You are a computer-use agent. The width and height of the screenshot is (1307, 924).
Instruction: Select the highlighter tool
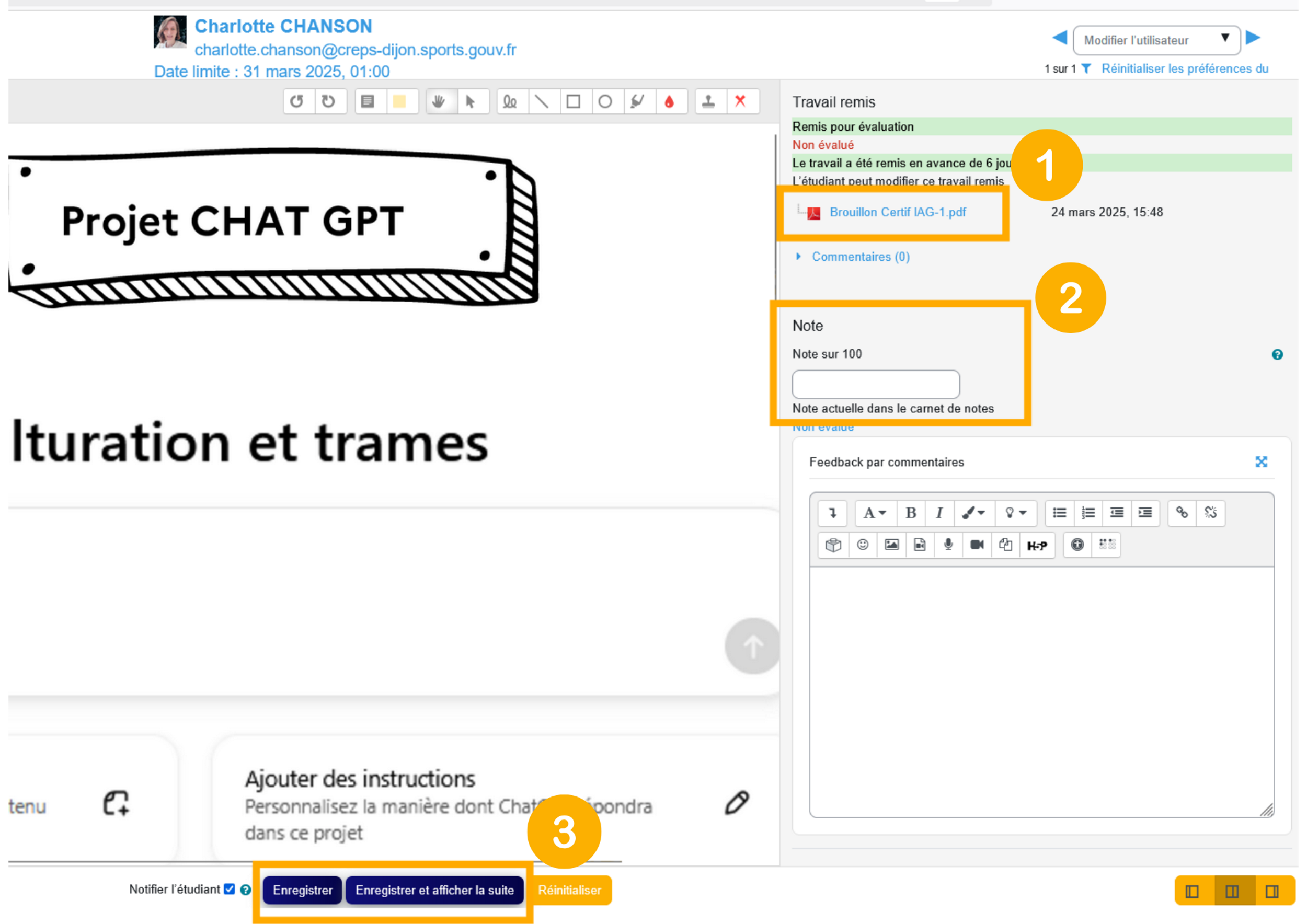tap(638, 102)
